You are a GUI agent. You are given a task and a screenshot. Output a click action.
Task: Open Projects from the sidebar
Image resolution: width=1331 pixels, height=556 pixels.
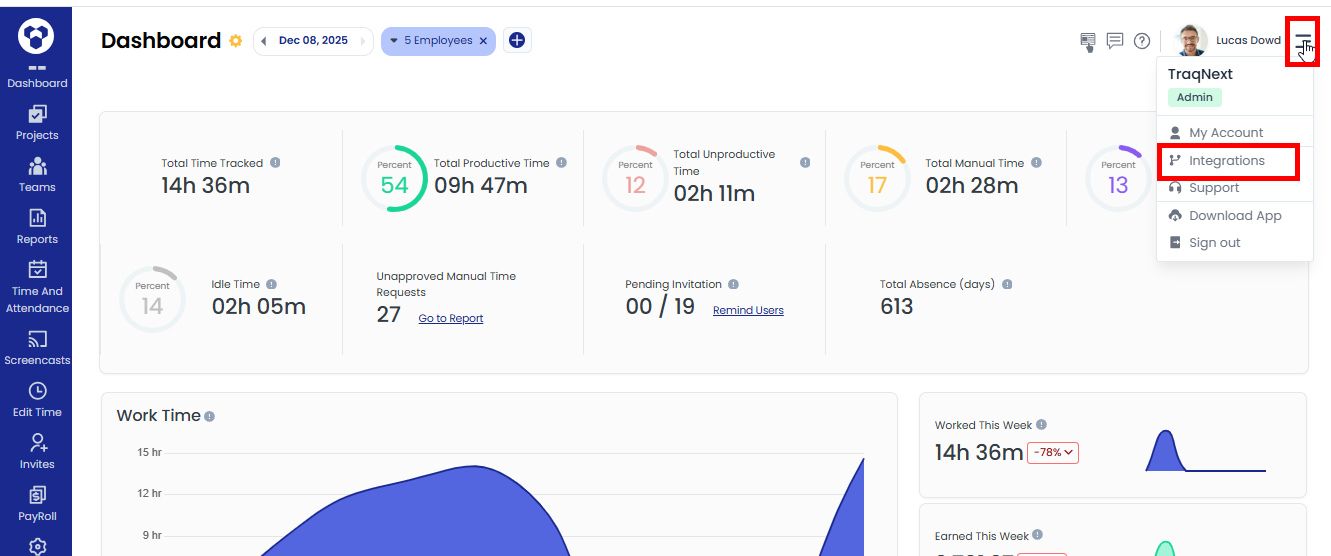tap(37, 123)
